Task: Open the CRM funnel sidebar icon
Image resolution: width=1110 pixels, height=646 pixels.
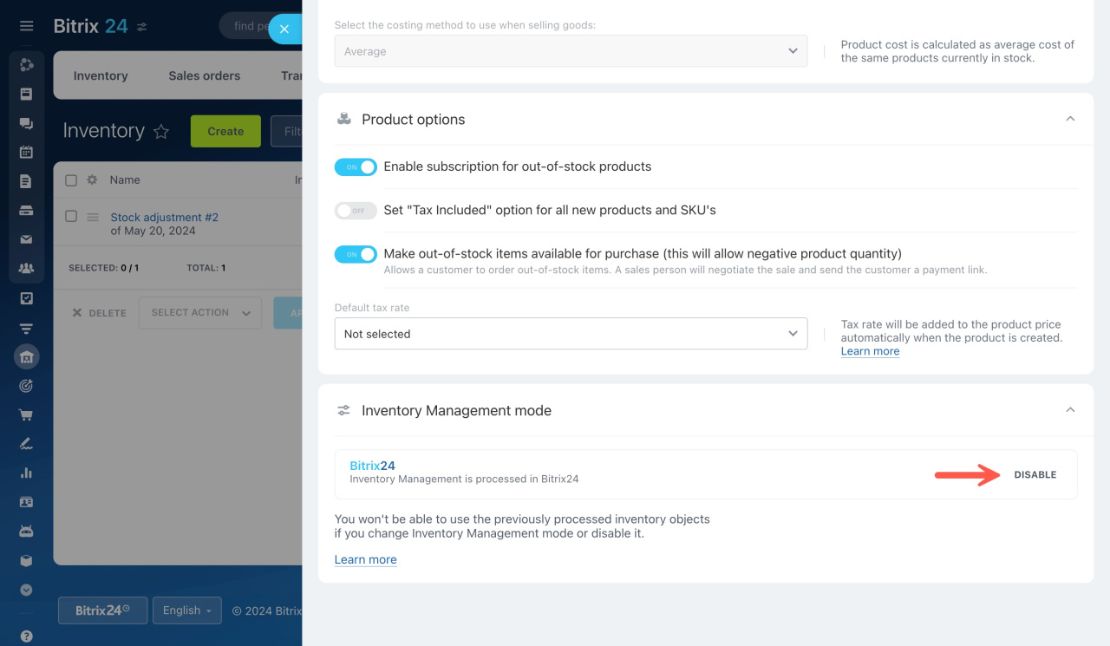Action: tap(26, 328)
